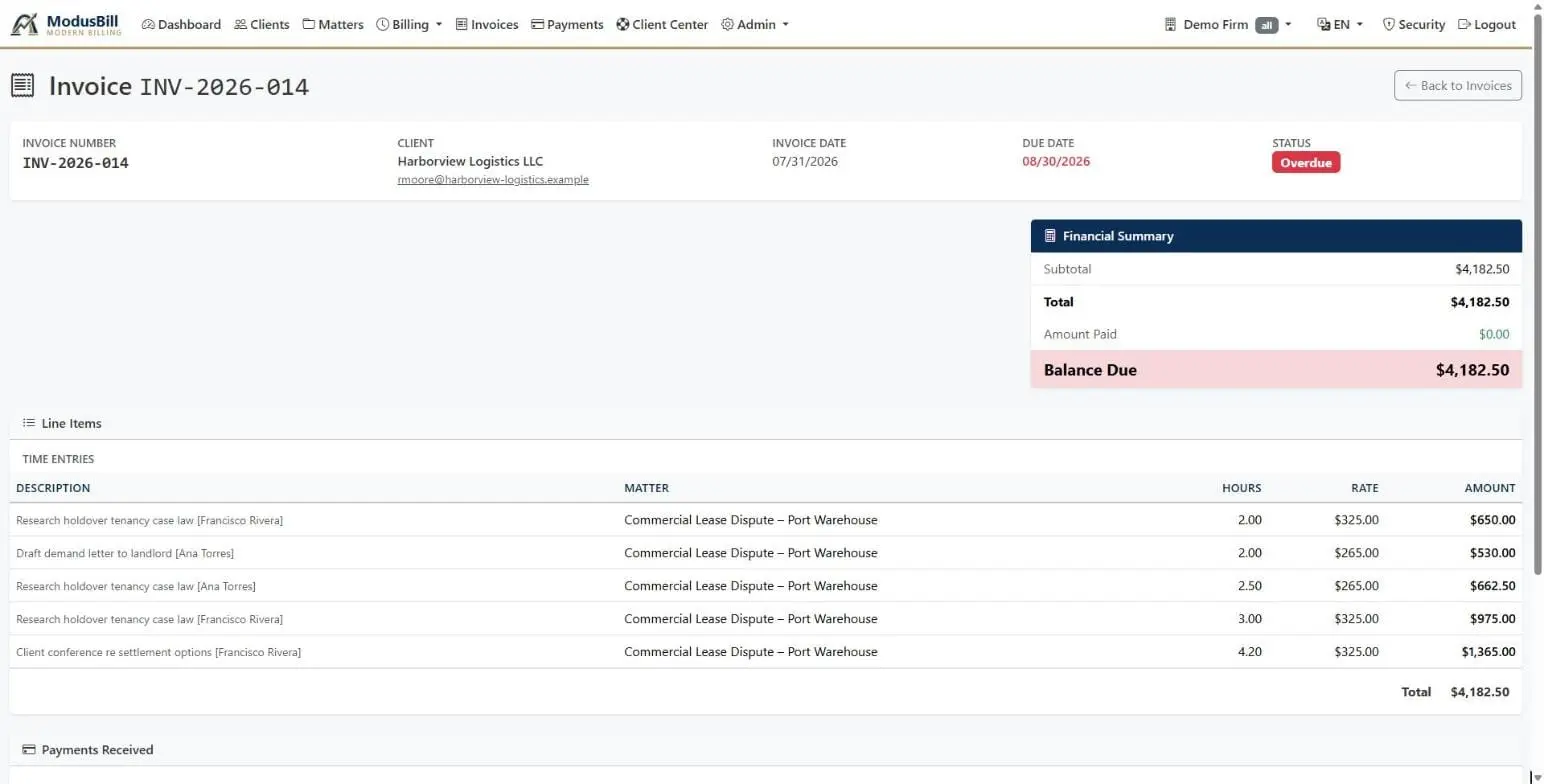The width and height of the screenshot is (1544, 784).
Task: Go to the Dashboard page
Action: point(181,24)
